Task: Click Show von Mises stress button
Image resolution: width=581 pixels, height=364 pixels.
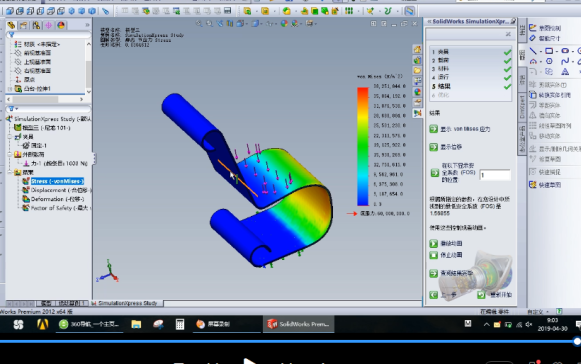Action: [x=434, y=129]
